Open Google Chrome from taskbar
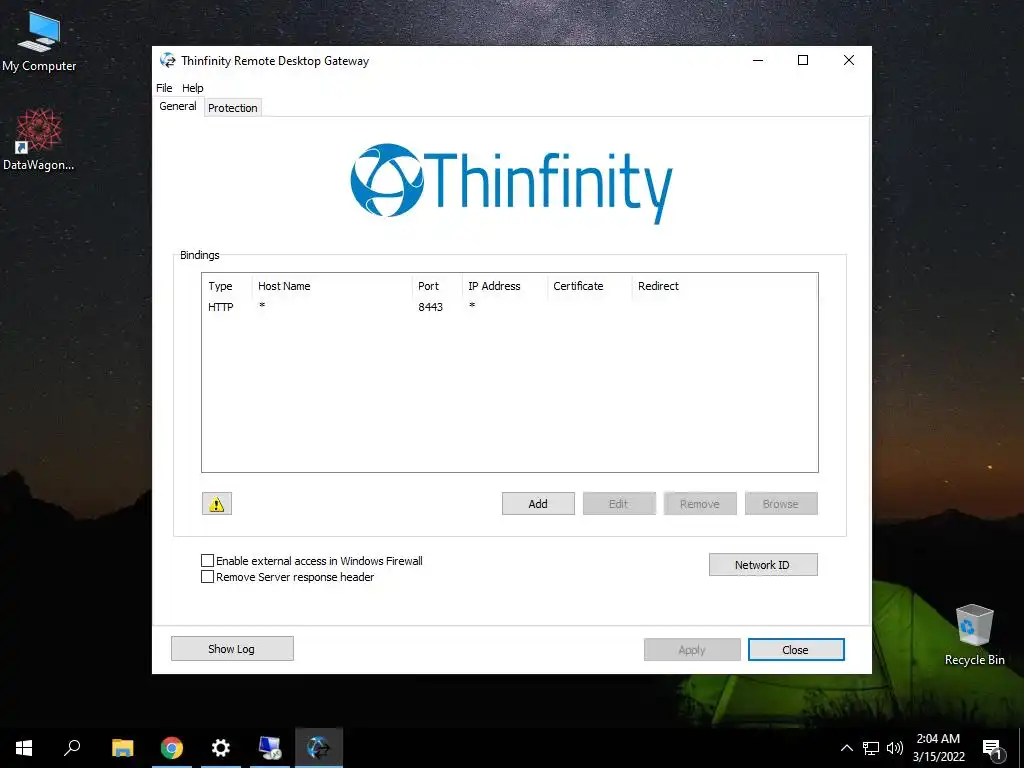1024x768 pixels. pos(172,748)
